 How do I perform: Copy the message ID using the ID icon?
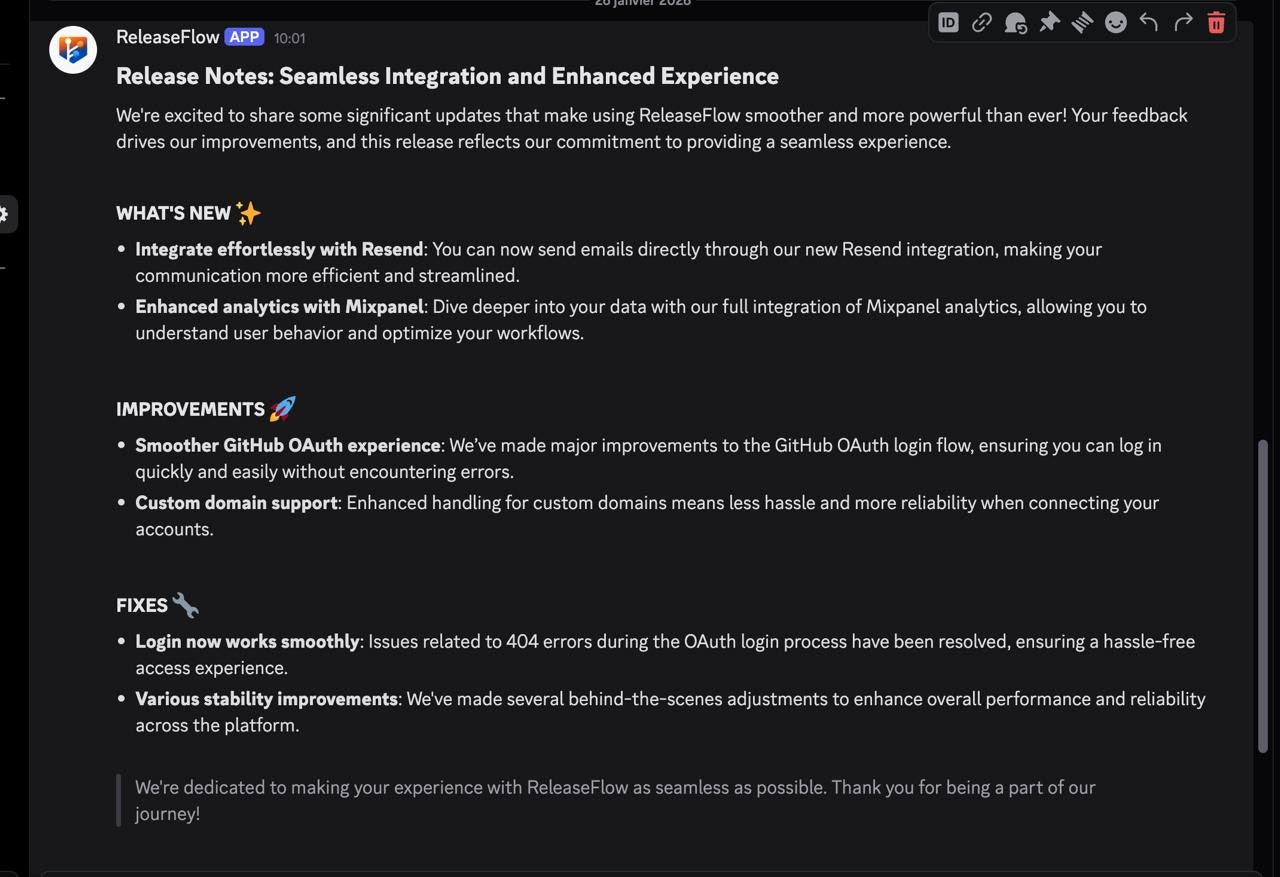point(947,21)
